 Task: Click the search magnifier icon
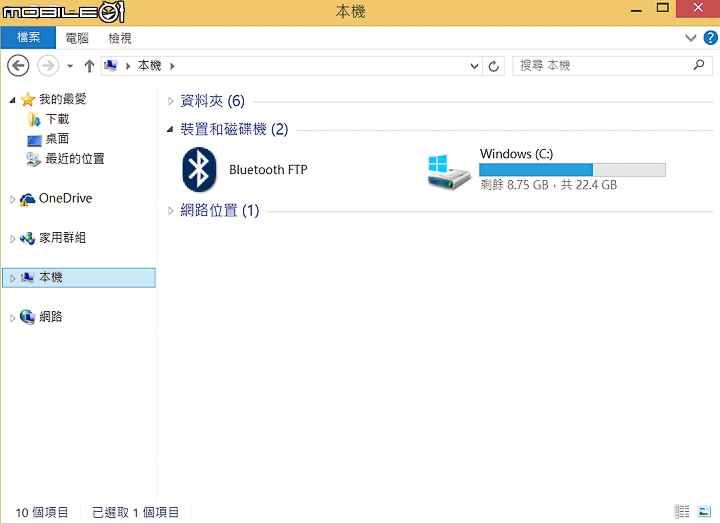pos(699,65)
